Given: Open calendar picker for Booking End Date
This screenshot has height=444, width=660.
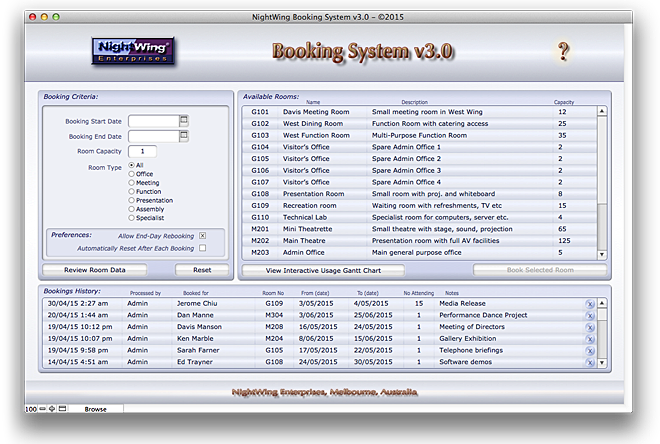Looking at the screenshot, I should click(x=184, y=136).
